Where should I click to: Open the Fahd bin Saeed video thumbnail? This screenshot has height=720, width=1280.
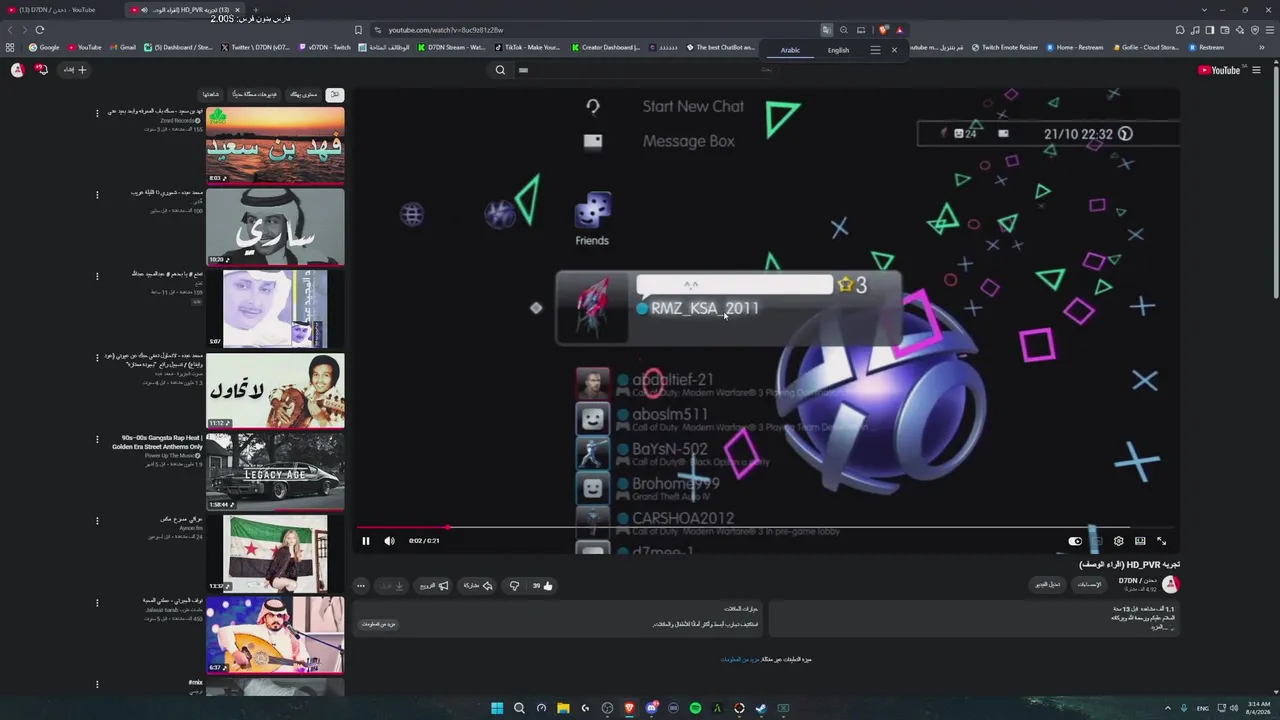tap(275, 145)
